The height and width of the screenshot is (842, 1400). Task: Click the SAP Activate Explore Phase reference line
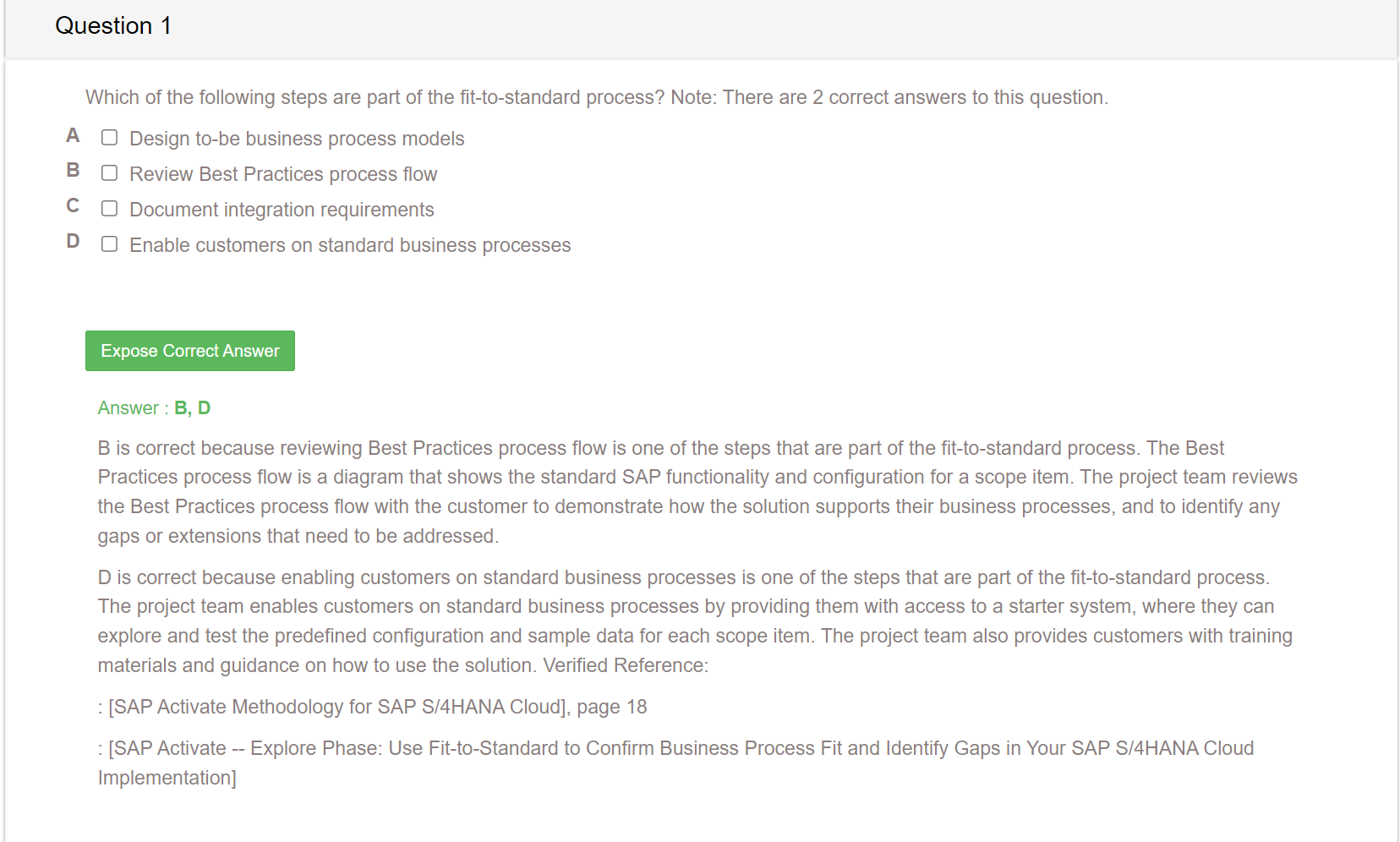(x=676, y=763)
